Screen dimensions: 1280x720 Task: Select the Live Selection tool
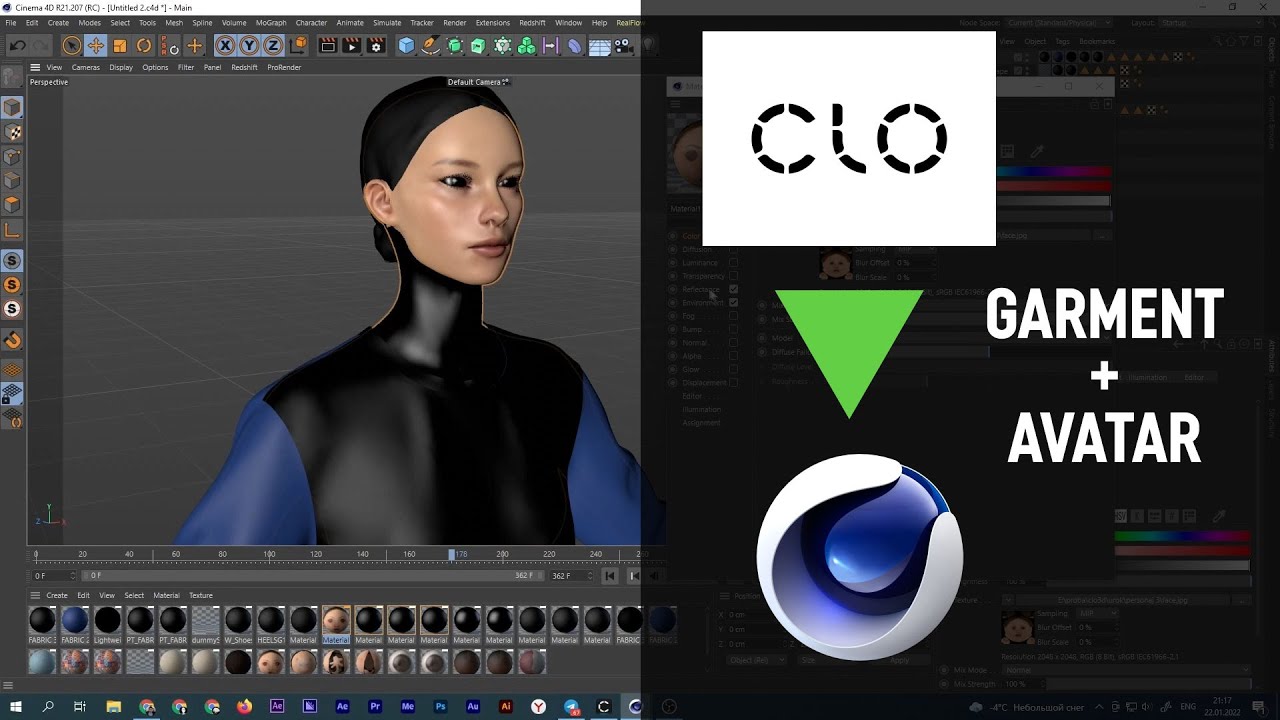pyautogui.click(x=71, y=45)
